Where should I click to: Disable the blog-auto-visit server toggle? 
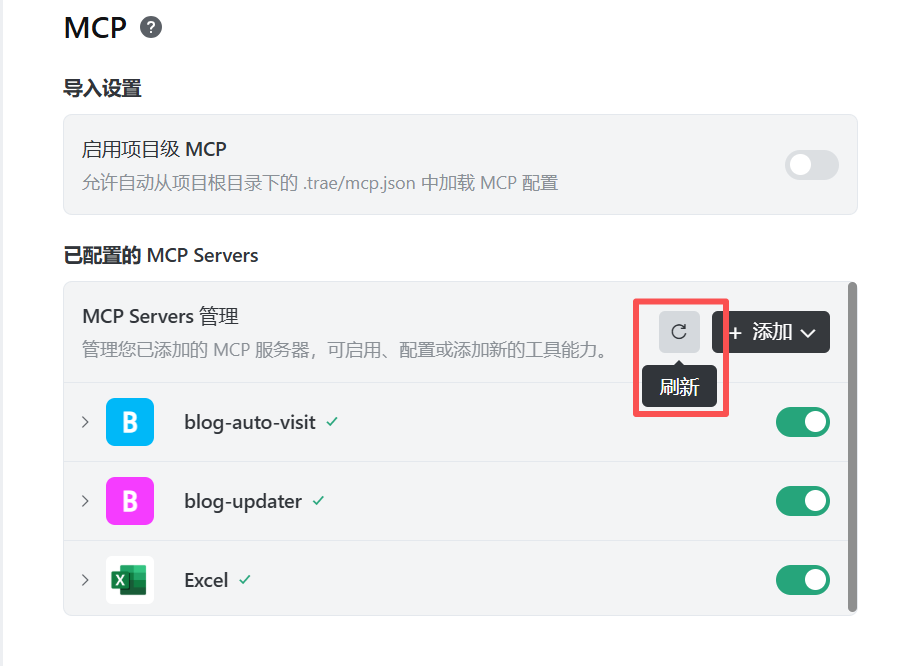click(x=803, y=422)
